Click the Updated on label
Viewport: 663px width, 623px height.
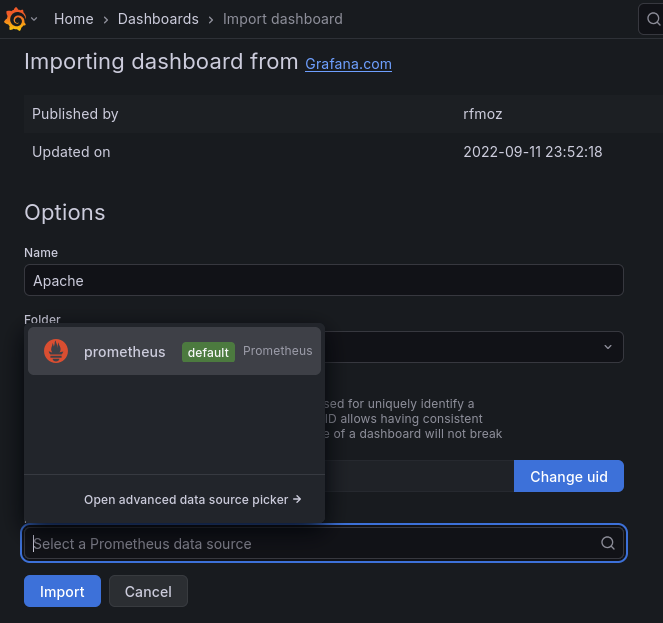pyautogui.click(x=71, y=152)
